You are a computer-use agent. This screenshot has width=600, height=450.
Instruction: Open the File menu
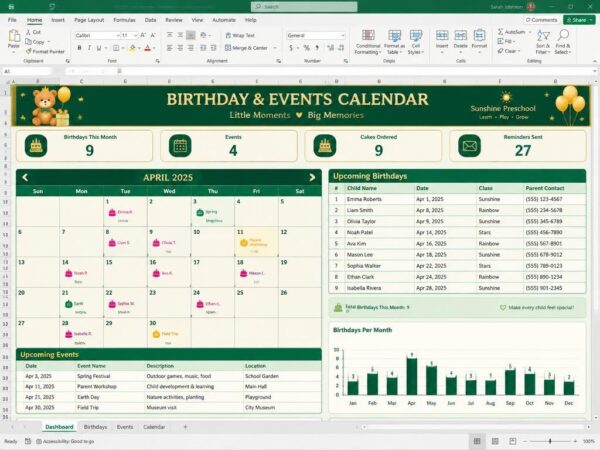12,20
